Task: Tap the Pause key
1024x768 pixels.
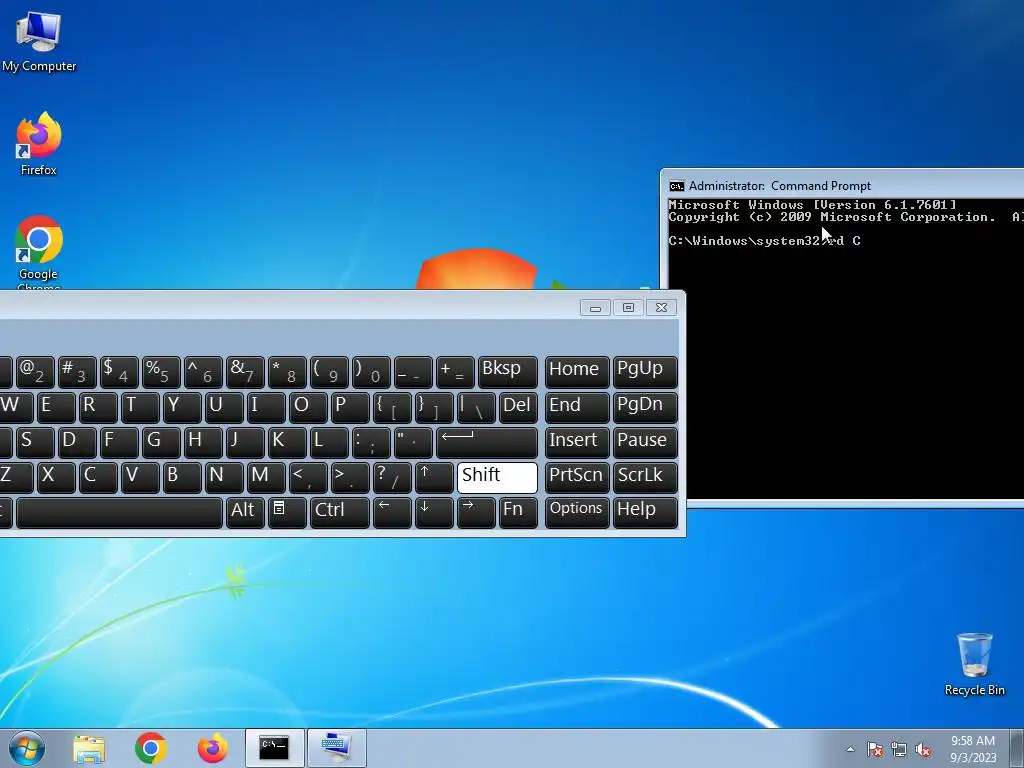Action: pyautogui.click(x=645, y=442)
